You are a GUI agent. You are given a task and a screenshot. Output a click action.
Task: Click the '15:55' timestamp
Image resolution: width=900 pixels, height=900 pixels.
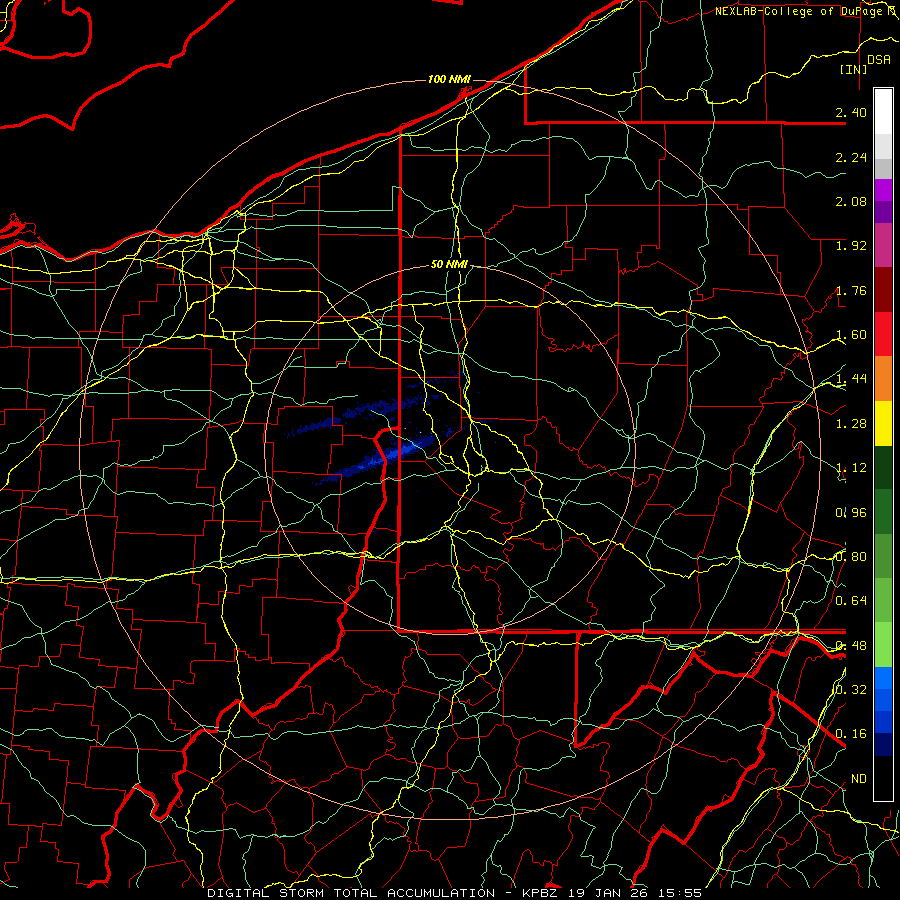coord(678,893)
